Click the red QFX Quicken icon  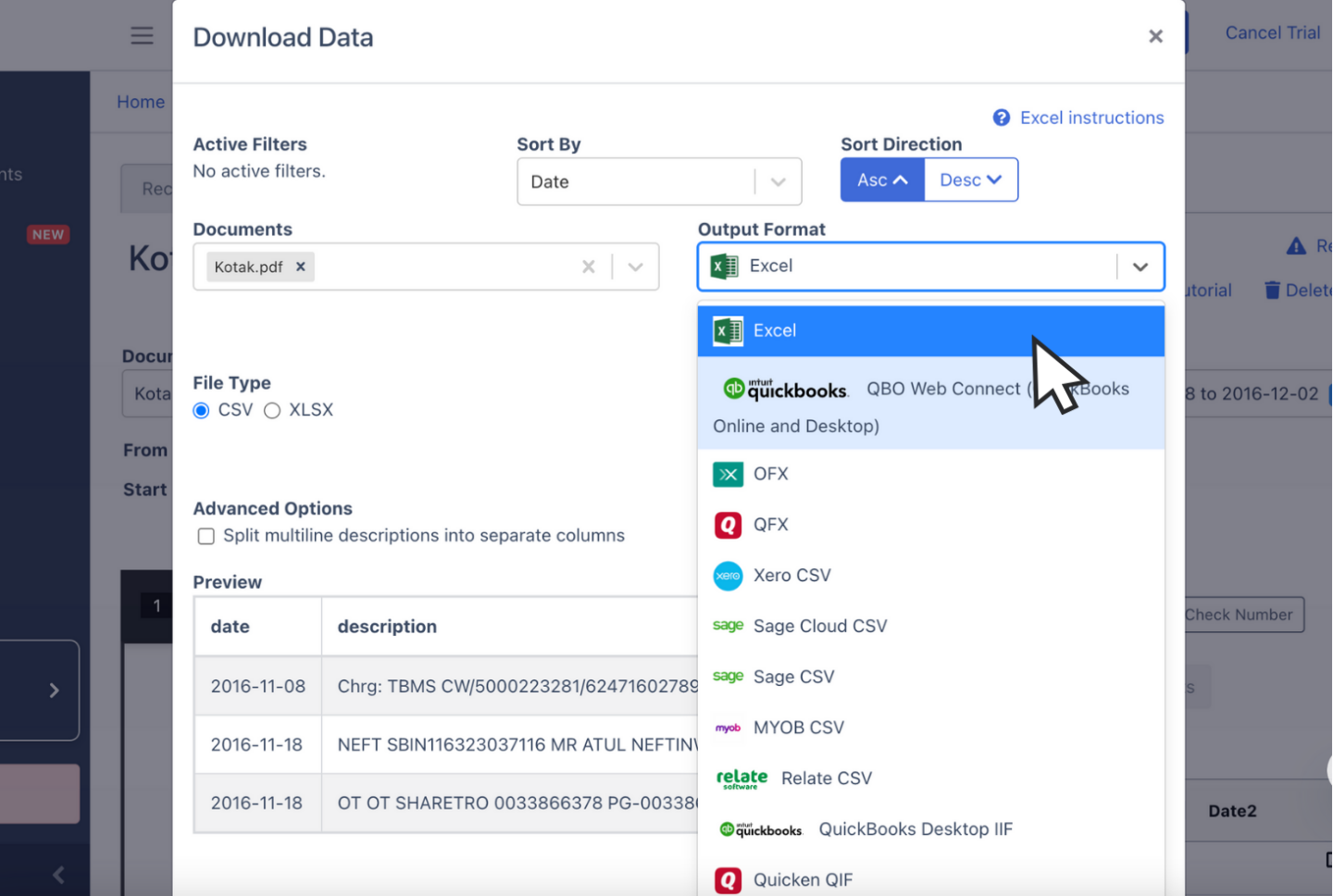coord(728,525)
